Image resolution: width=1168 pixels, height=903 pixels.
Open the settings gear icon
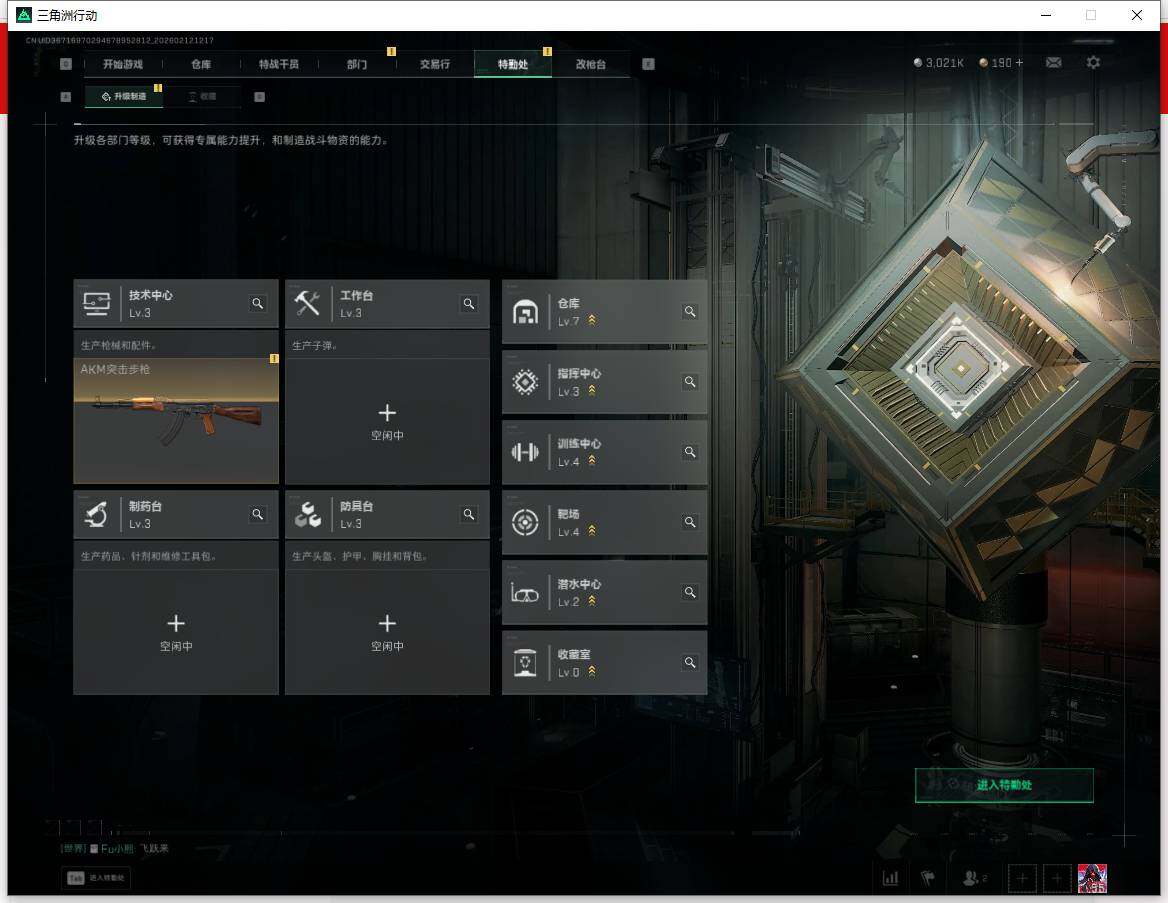point(1093,63)
